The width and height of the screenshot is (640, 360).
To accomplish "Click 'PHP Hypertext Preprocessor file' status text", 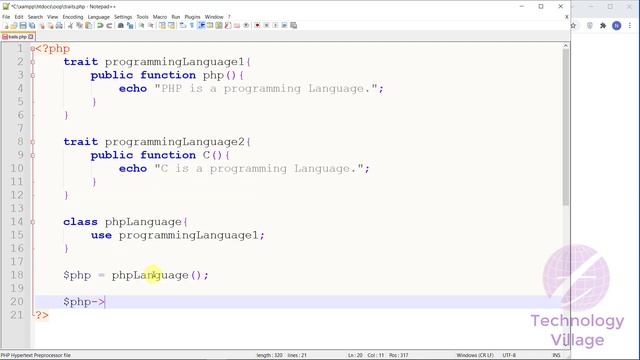I will click(x=36, y=355).
